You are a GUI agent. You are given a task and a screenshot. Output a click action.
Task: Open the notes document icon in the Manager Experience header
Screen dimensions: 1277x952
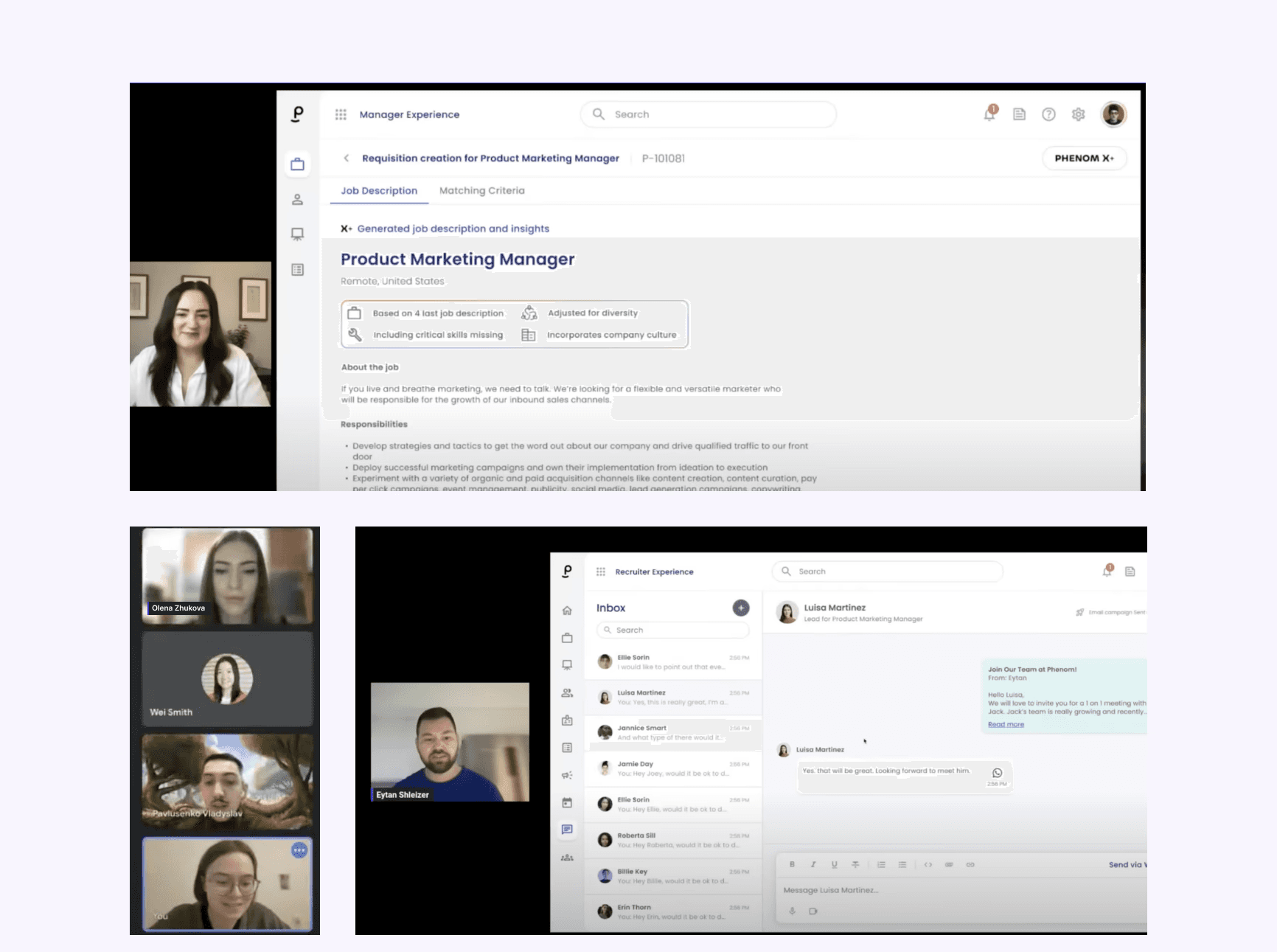[1019, 114]
